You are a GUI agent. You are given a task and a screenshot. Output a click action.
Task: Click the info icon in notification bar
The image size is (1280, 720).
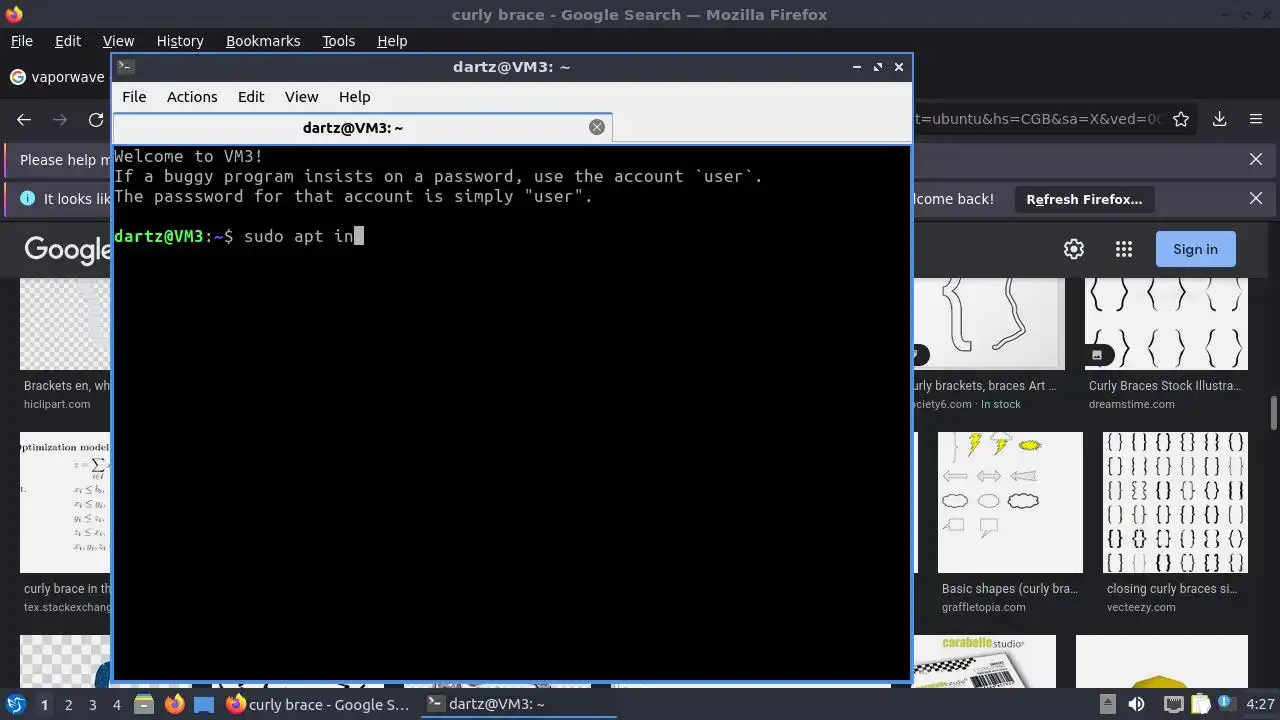(x=27, y=199)
